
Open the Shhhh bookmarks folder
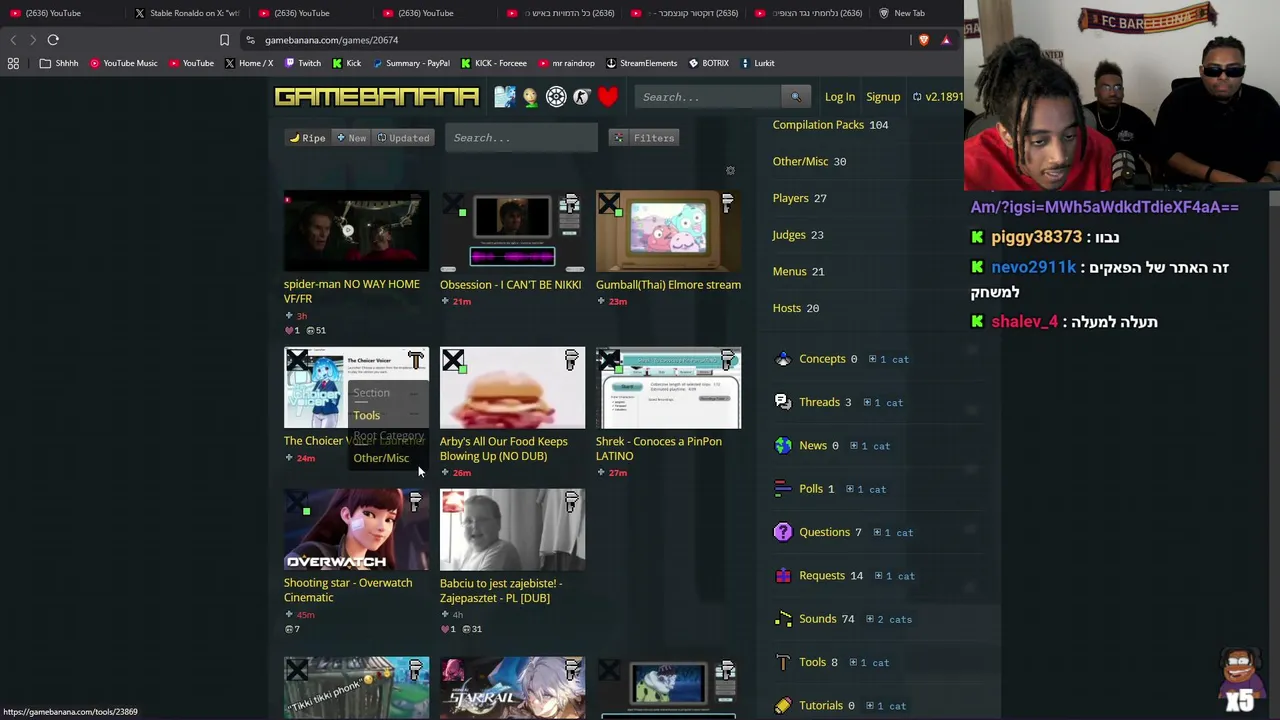[x=59, y=63]
